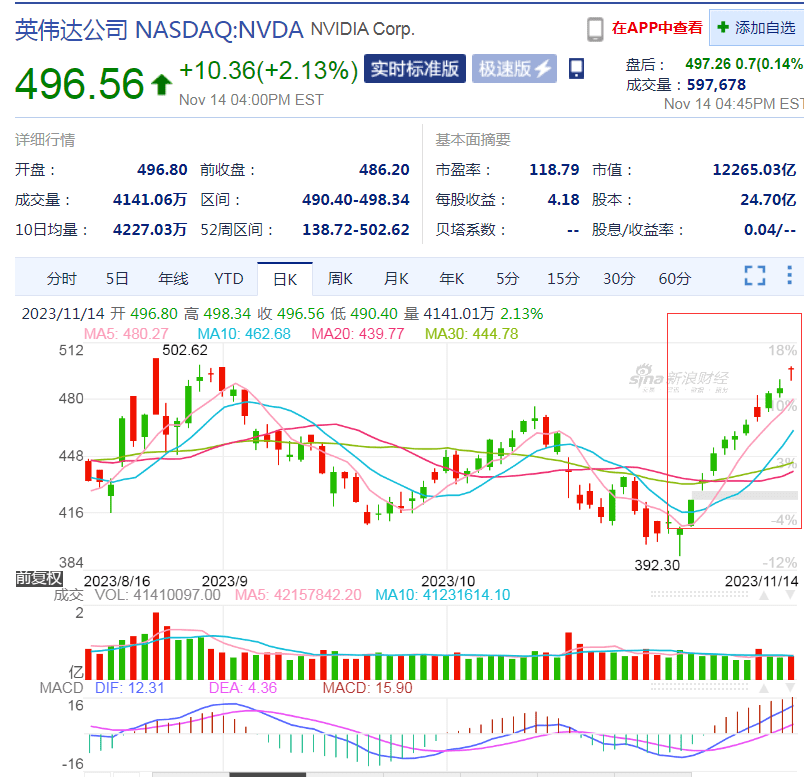Click the DEA: 4.36 MACD label
804x777 pixels.
(243, 688)
